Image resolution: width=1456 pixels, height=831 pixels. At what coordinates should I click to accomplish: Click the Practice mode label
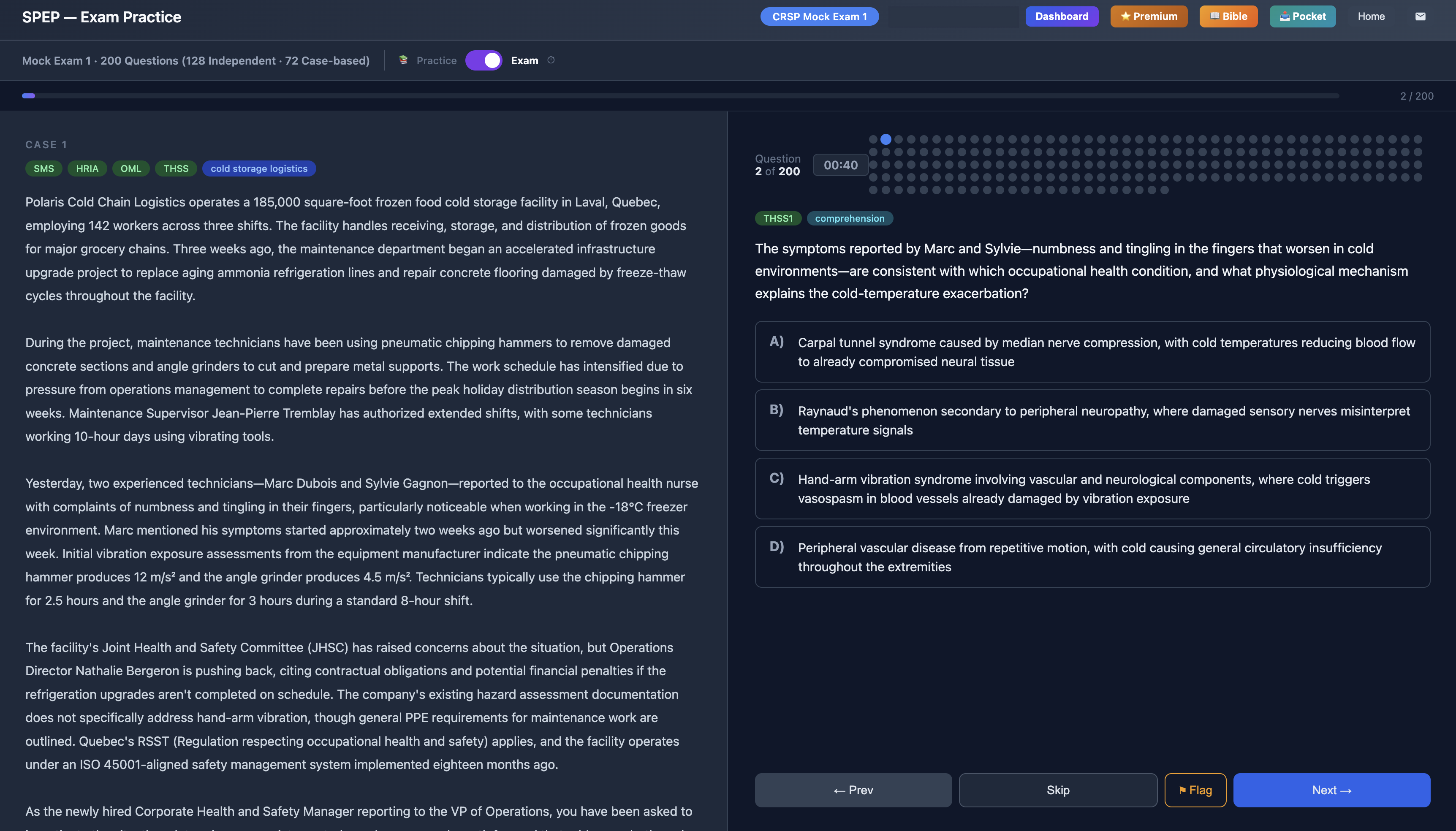click(x=437, y=60)
